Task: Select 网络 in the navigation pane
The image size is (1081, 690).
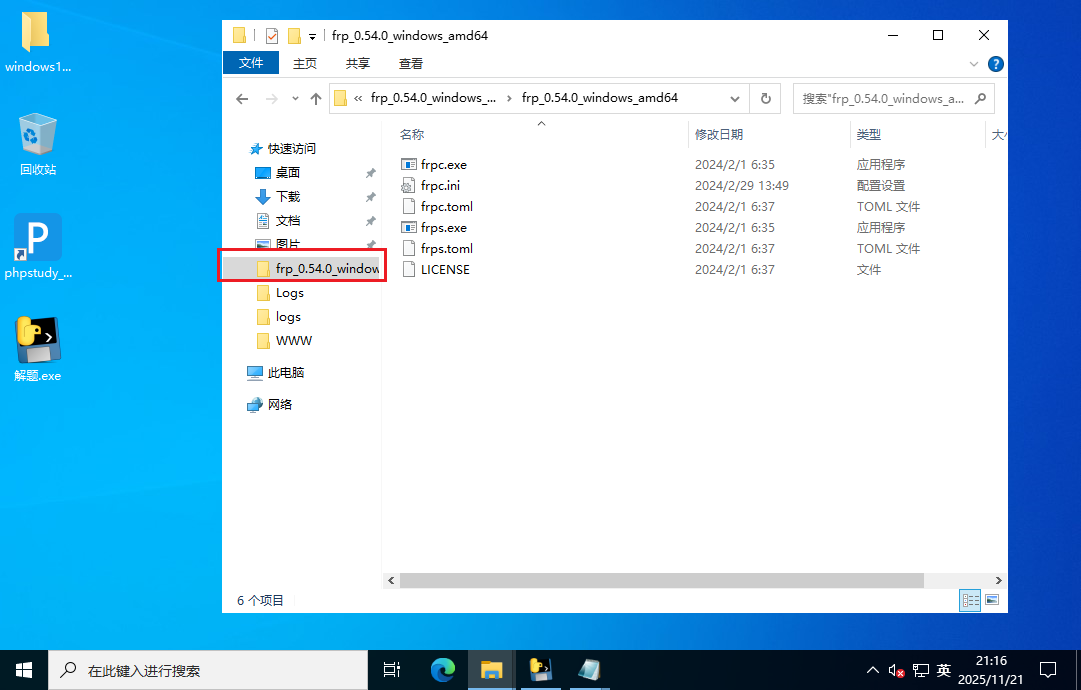Action: click(x=270, y=405)
